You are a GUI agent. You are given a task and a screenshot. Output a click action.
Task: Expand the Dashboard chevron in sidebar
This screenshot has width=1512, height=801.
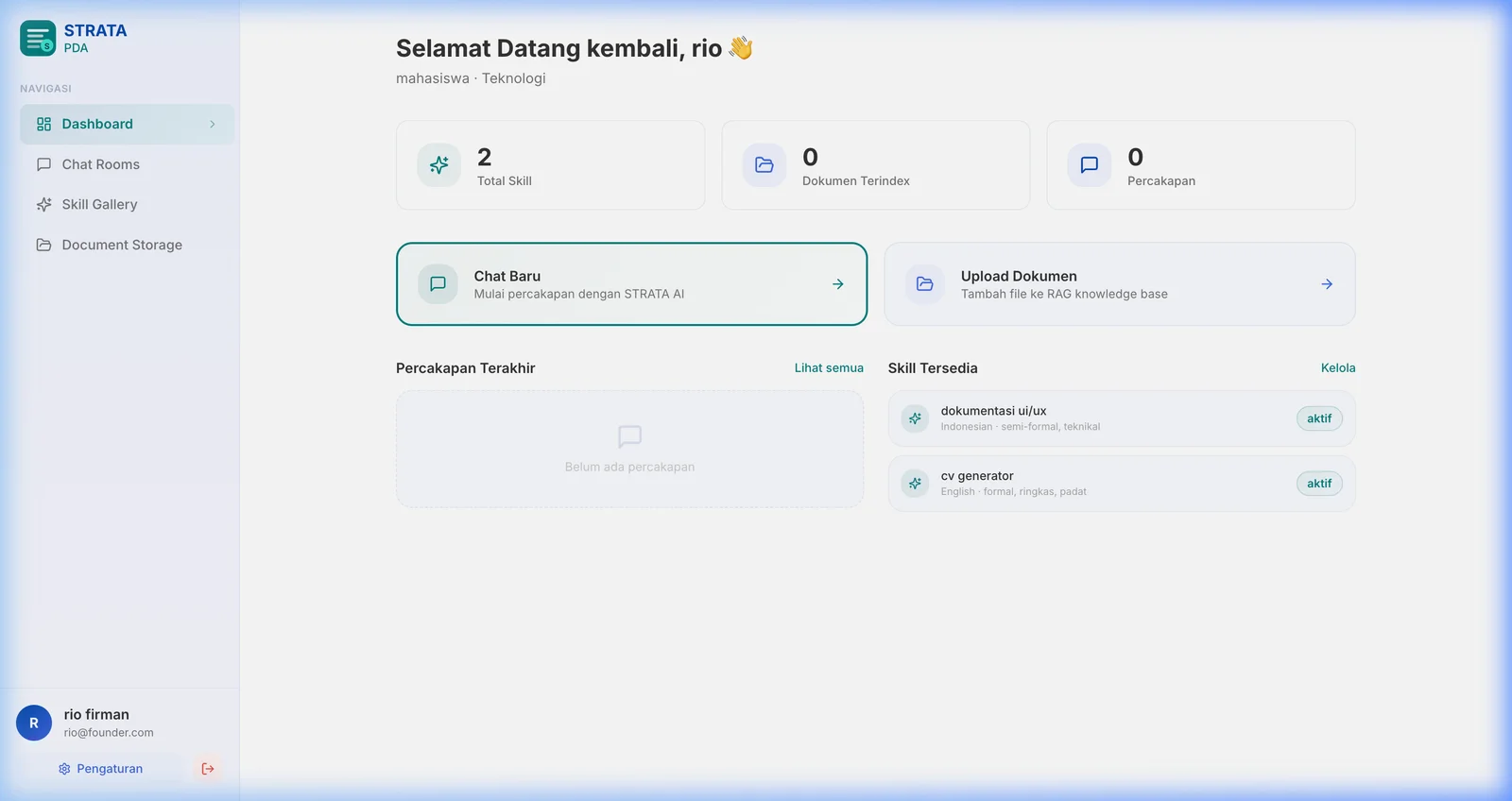tap(213, 124)
